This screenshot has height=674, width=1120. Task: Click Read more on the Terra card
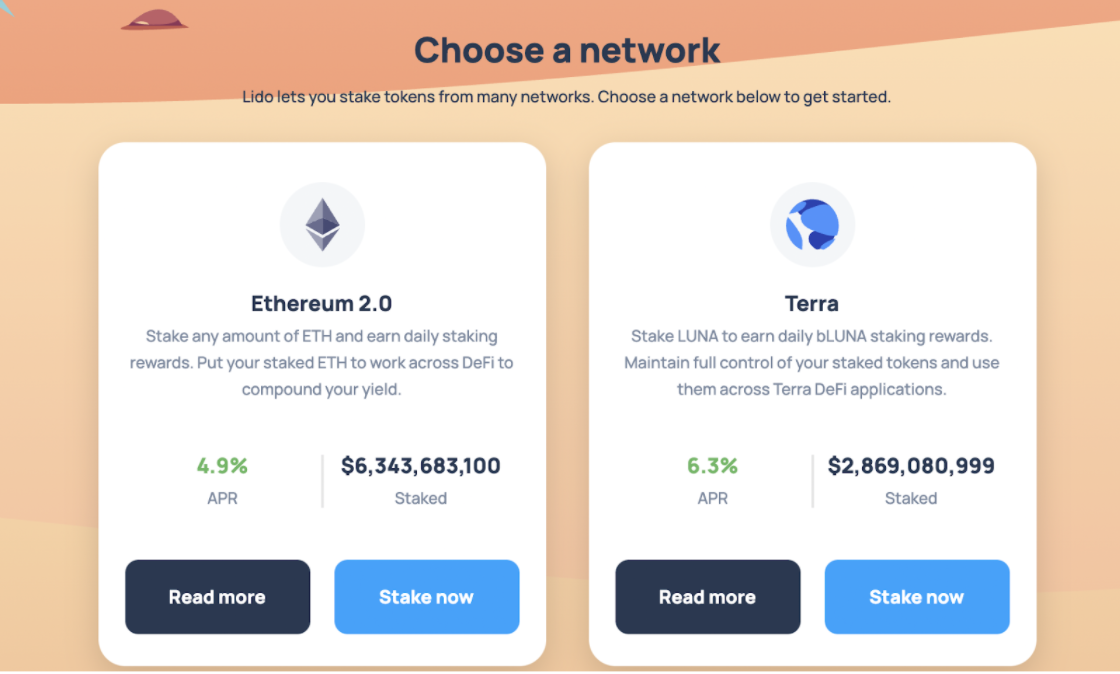point(707,597)
